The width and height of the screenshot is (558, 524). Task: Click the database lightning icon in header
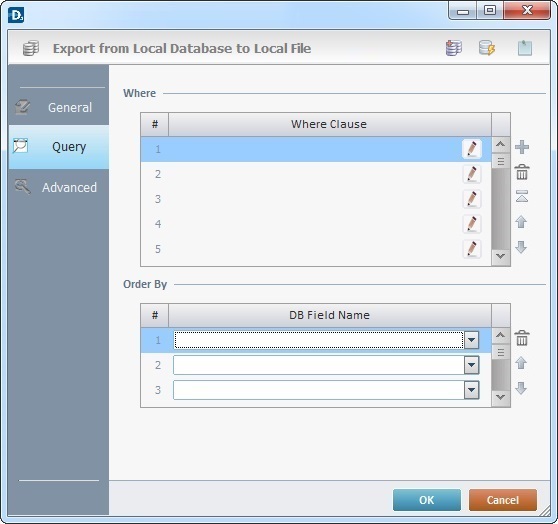pos(487,48)
